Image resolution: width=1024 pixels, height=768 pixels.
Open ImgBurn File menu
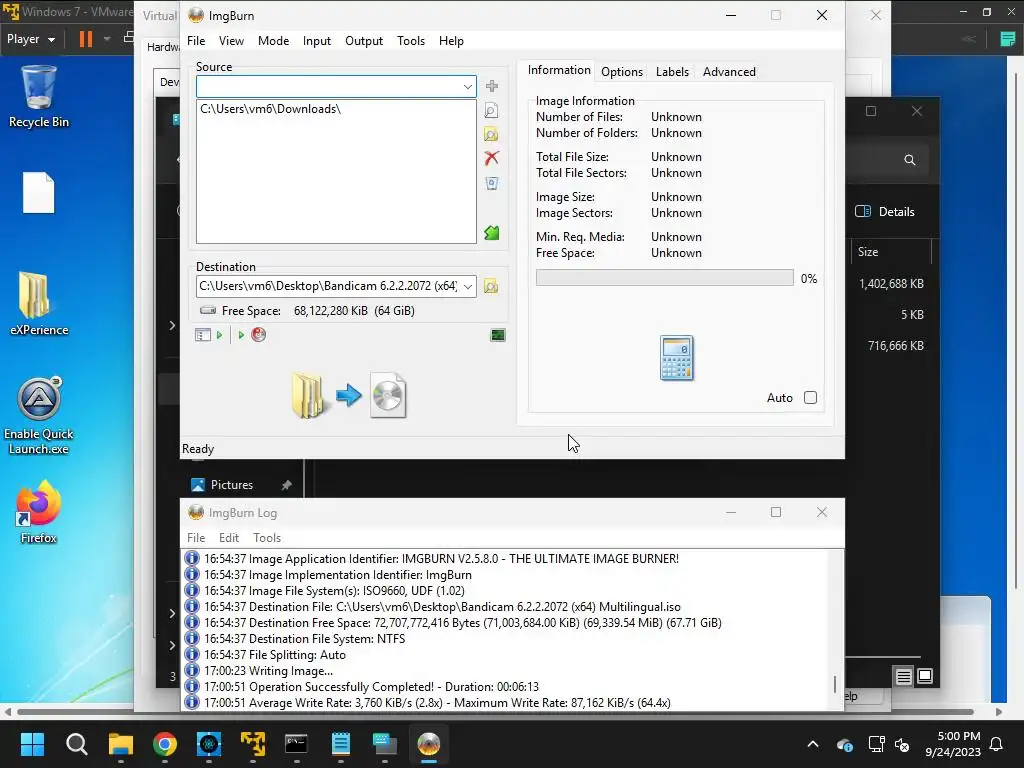click(x=196, y=40)
